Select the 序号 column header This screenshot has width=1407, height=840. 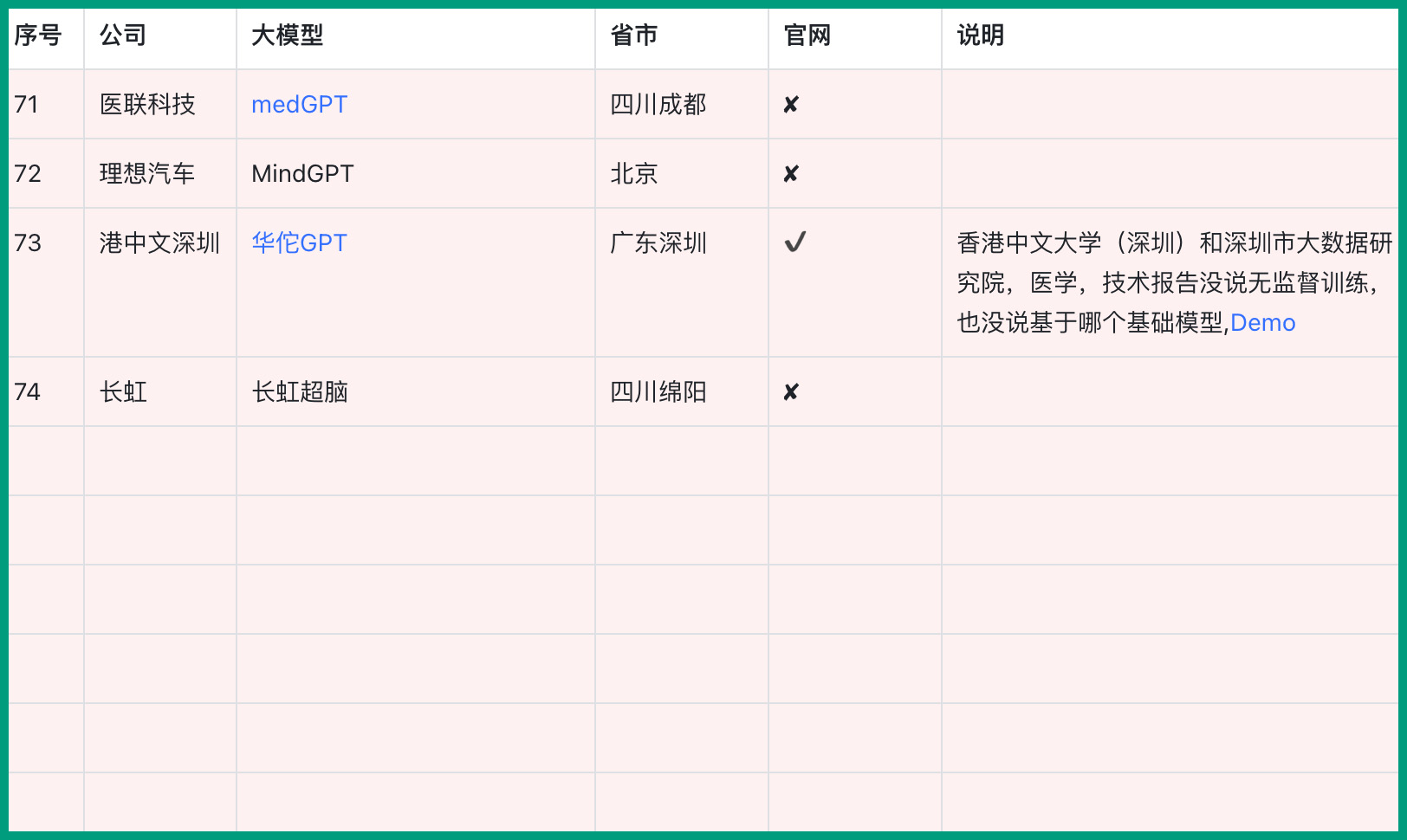(x=38, y=36)
